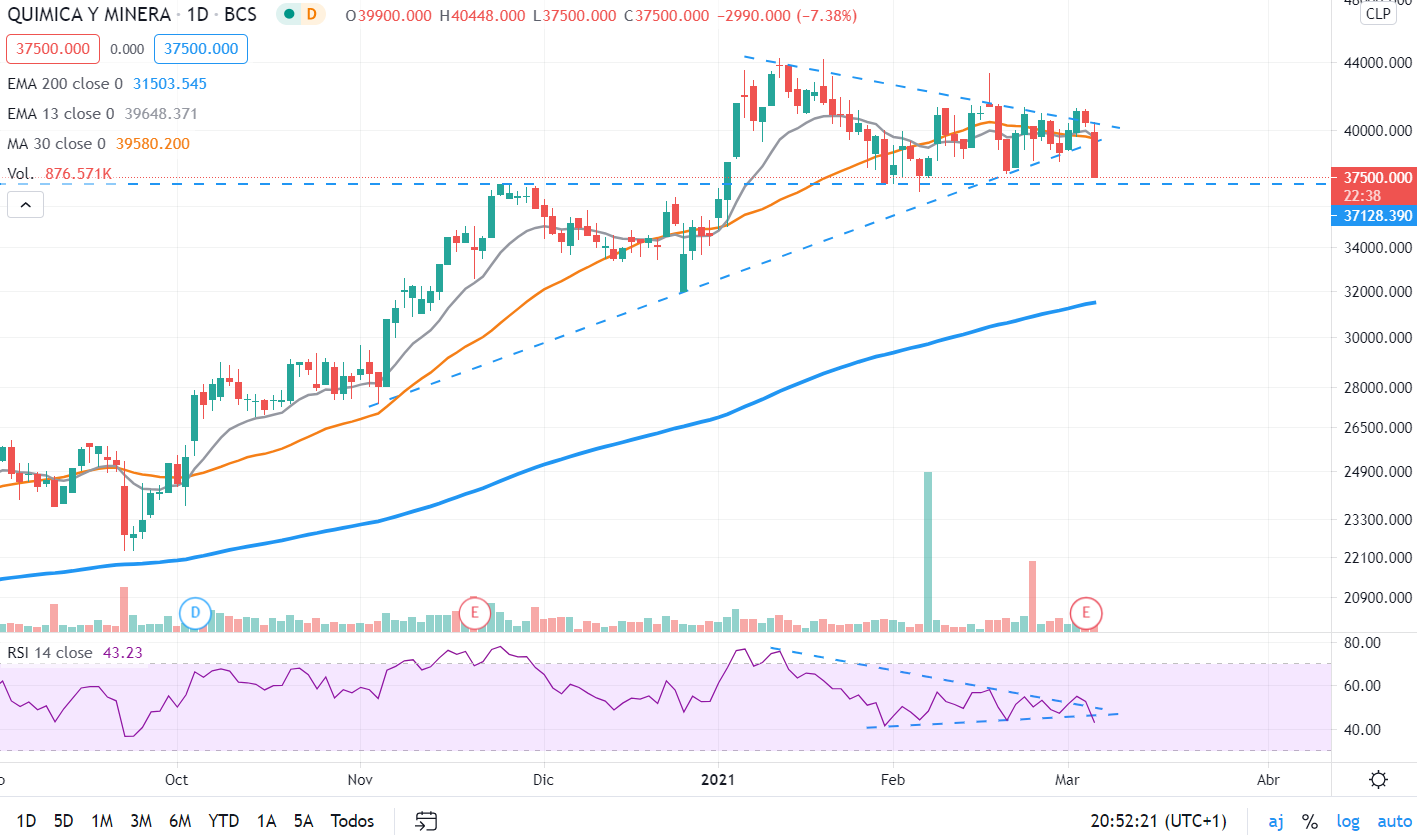The image size is (1417, 840).
Task: Click the D market status badge
Action: click(314, 15)
